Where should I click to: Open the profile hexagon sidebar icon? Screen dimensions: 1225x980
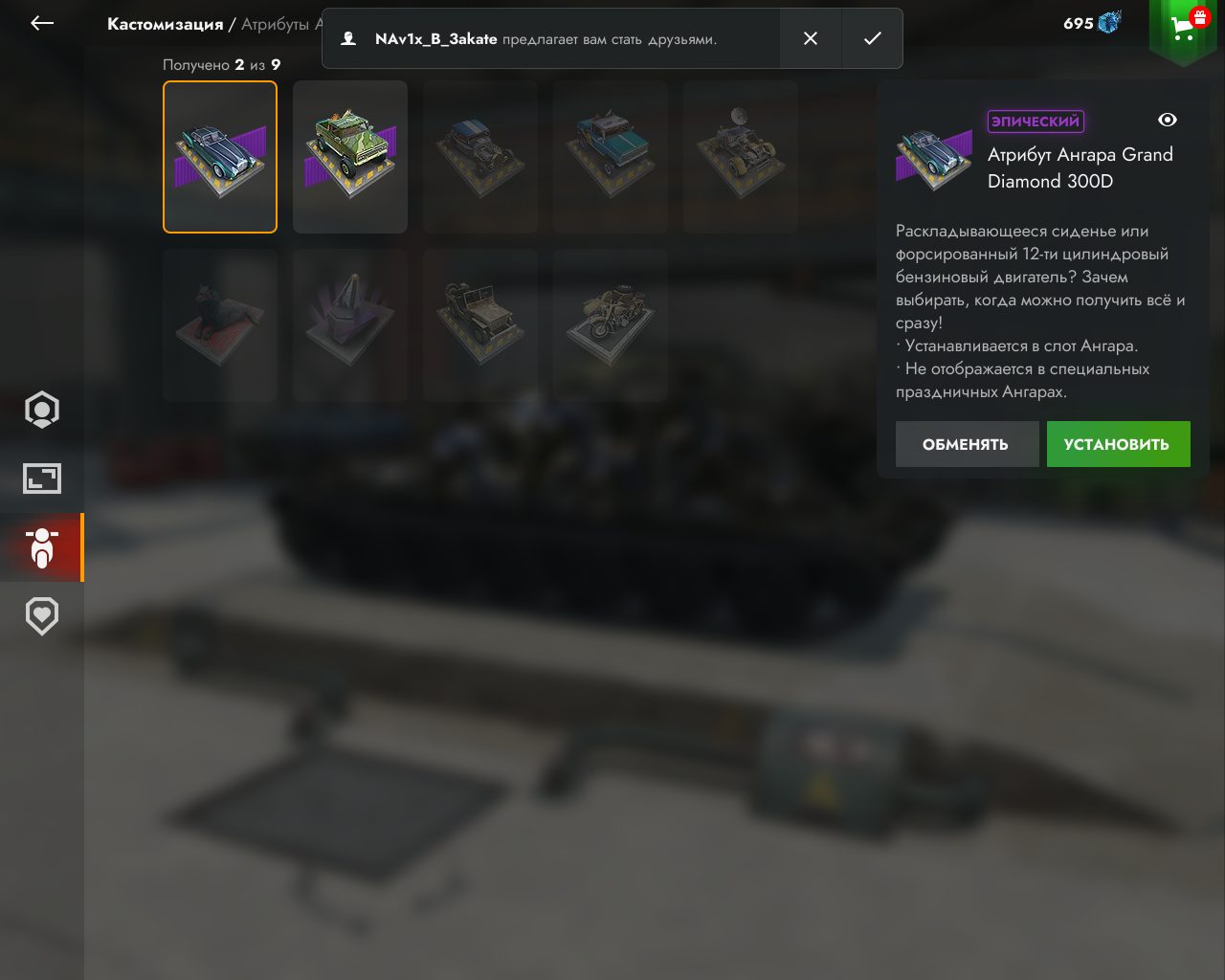[x=42, y=410]
